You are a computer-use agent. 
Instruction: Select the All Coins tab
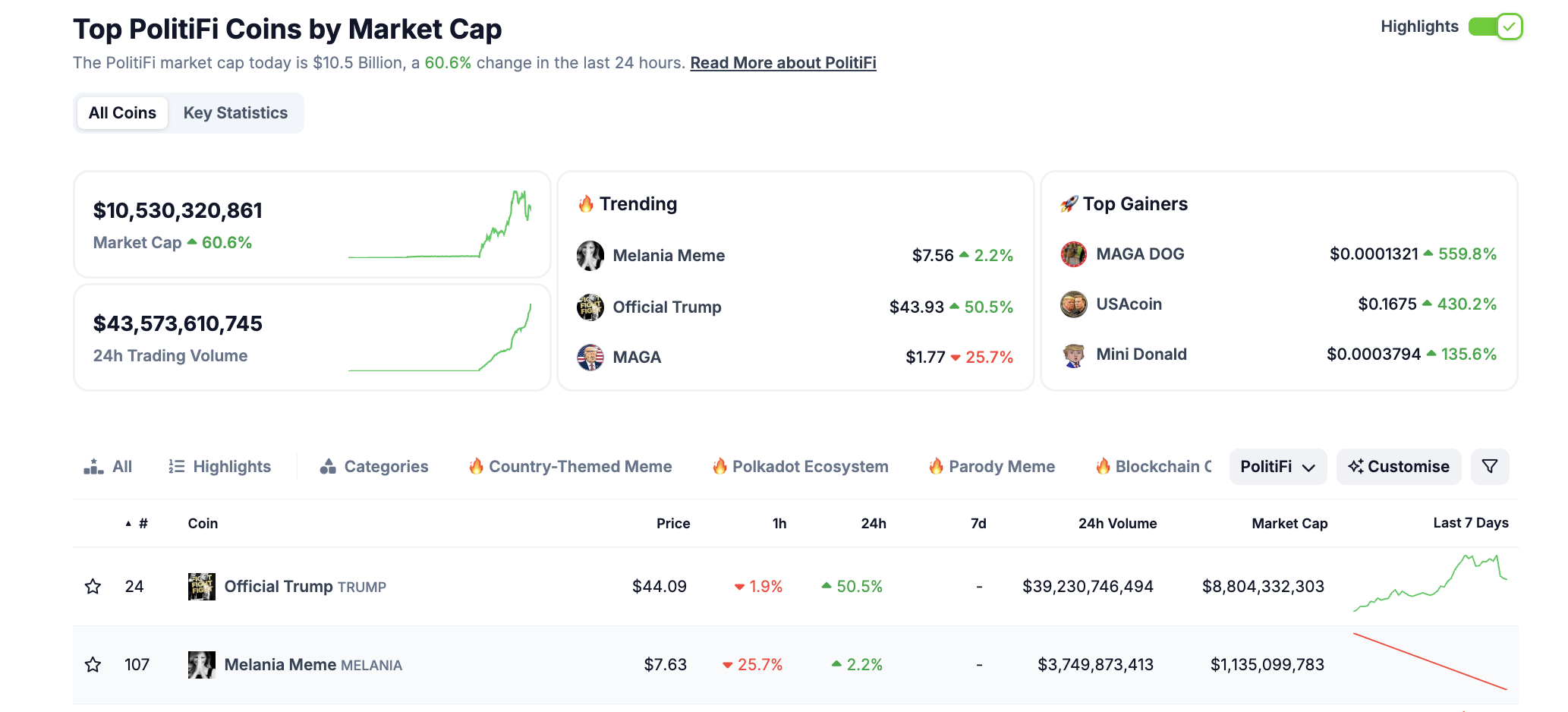click(x=122, y=113)
